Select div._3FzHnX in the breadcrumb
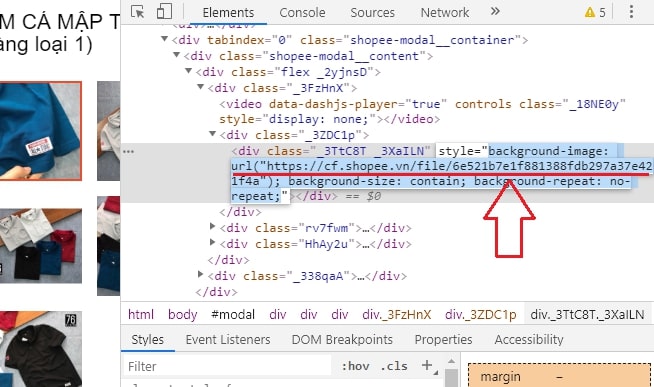Screen dimensions: 654x387 pos(397,314)
